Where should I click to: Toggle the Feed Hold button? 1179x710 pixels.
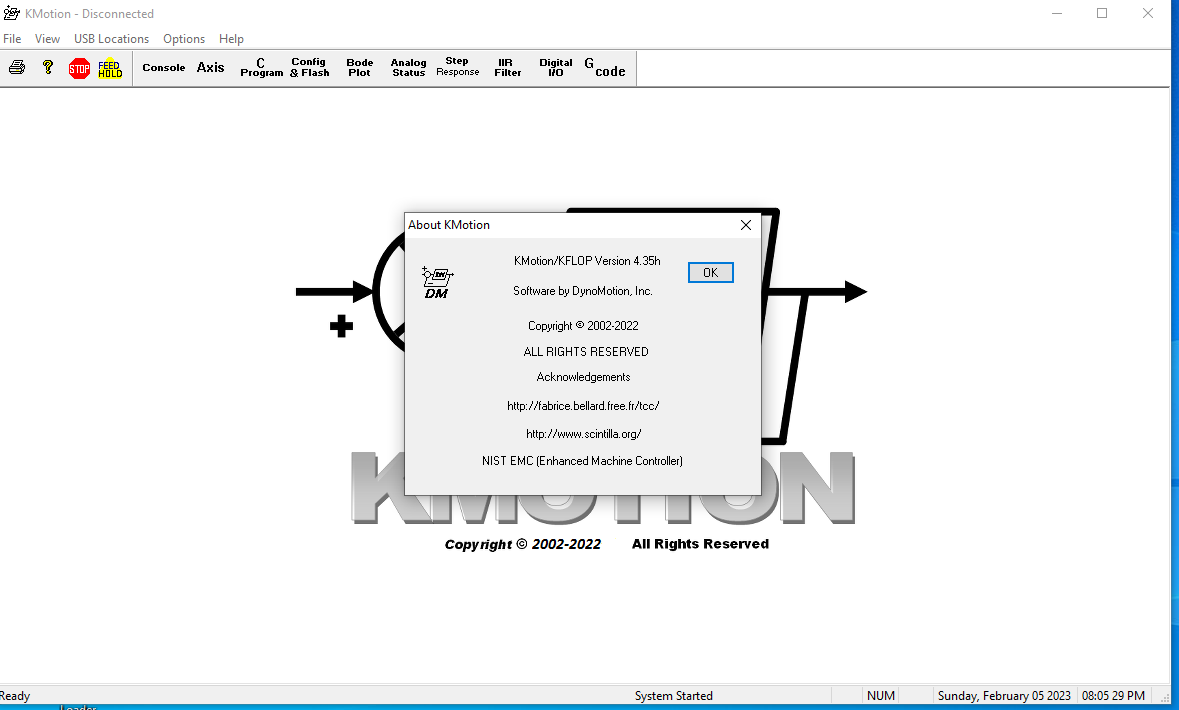(110, 68)
